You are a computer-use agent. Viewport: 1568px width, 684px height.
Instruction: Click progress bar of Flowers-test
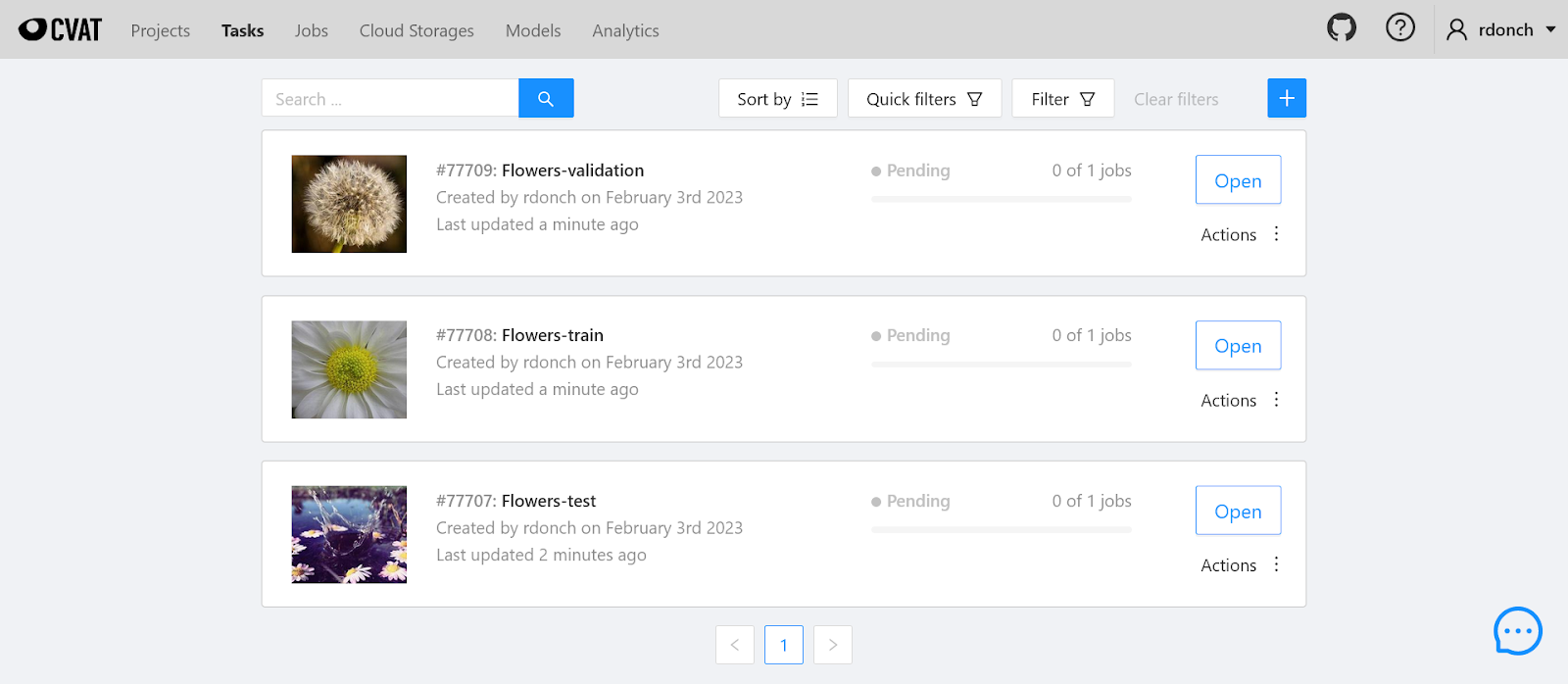1002,530
